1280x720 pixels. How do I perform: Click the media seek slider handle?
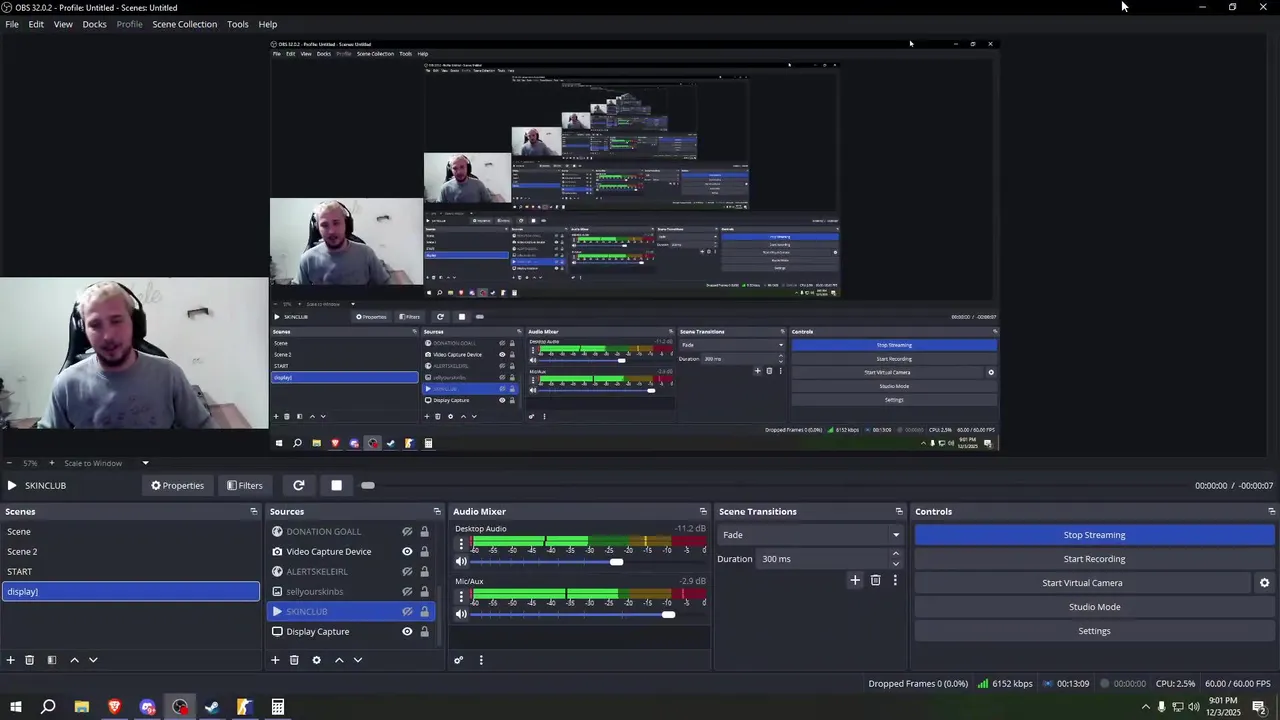(x=368, y=485)
